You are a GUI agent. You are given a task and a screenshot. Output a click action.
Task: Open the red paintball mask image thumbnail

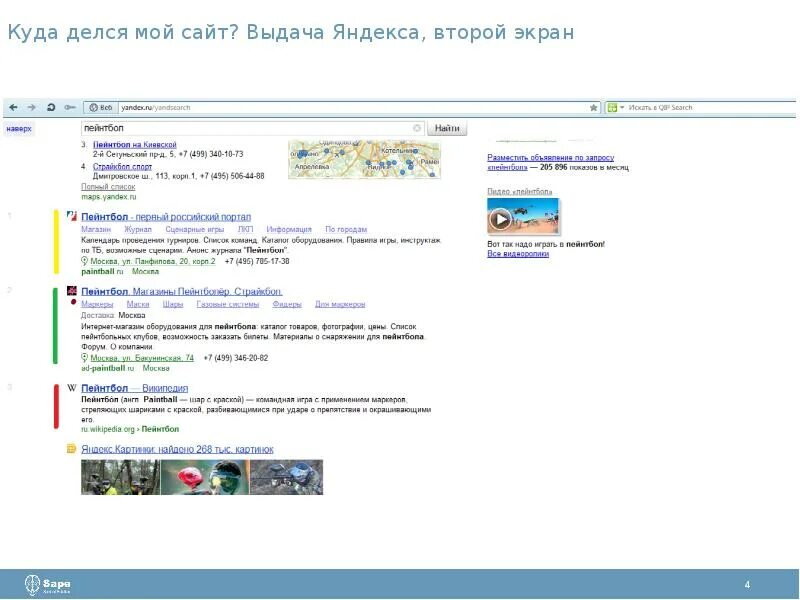(205, 478)
